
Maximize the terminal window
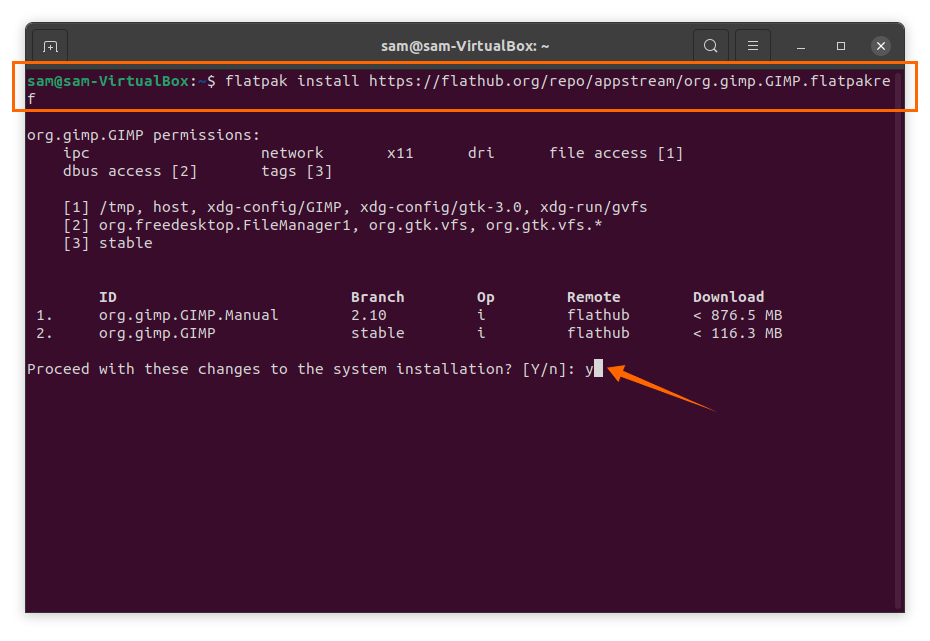tap(840, 46)
